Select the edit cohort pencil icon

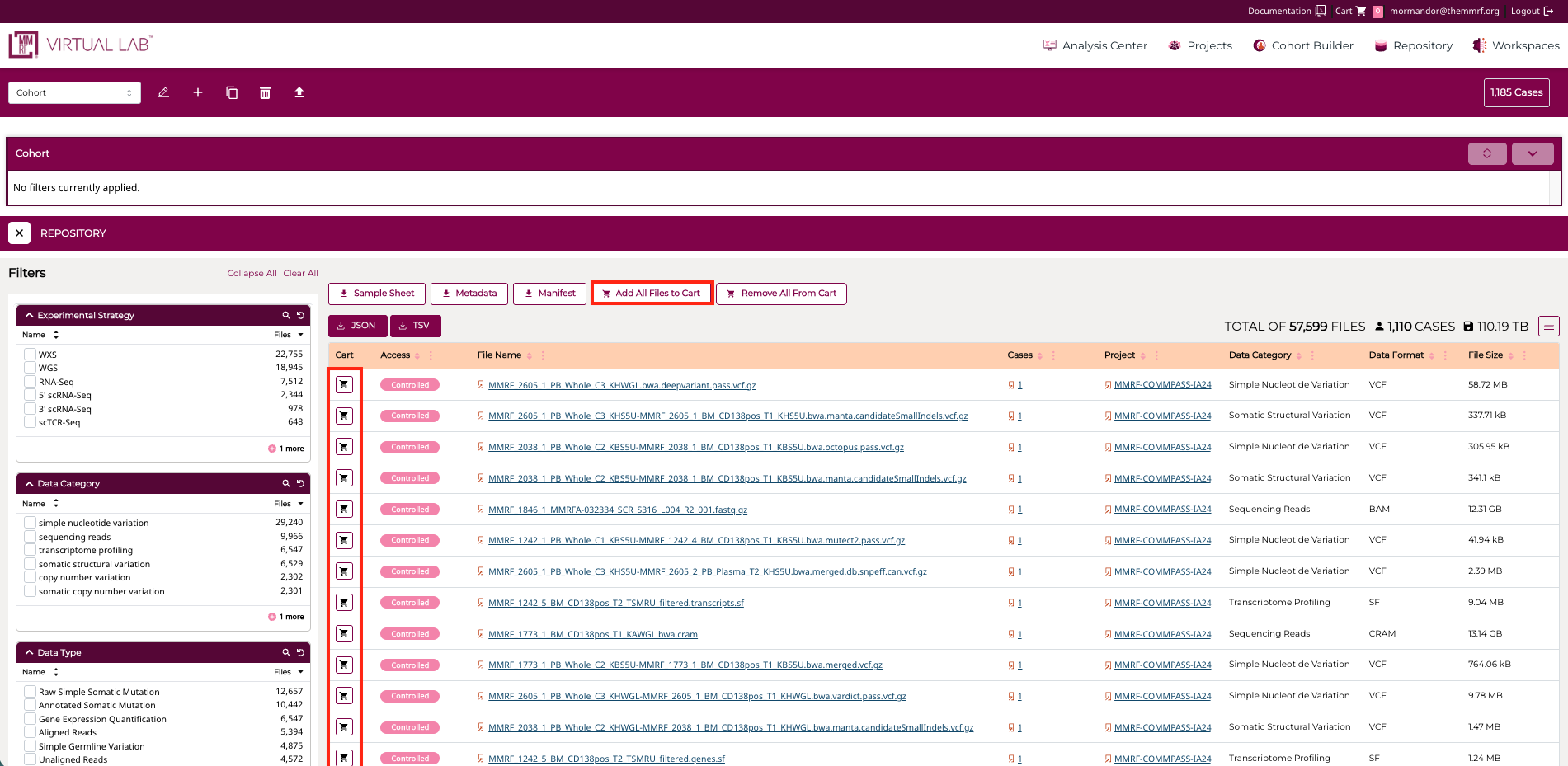click(x=163, y=92)
